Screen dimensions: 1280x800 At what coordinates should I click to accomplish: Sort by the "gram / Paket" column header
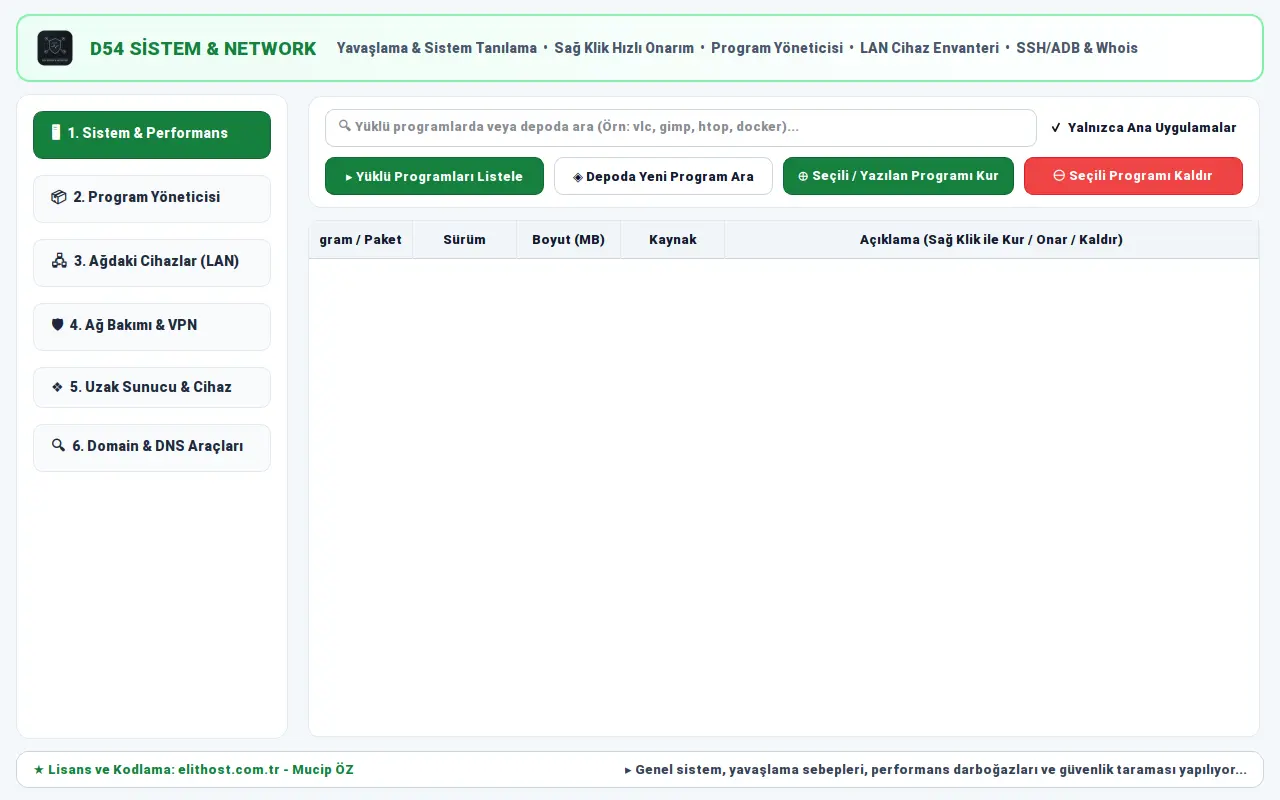coord(361,240)
